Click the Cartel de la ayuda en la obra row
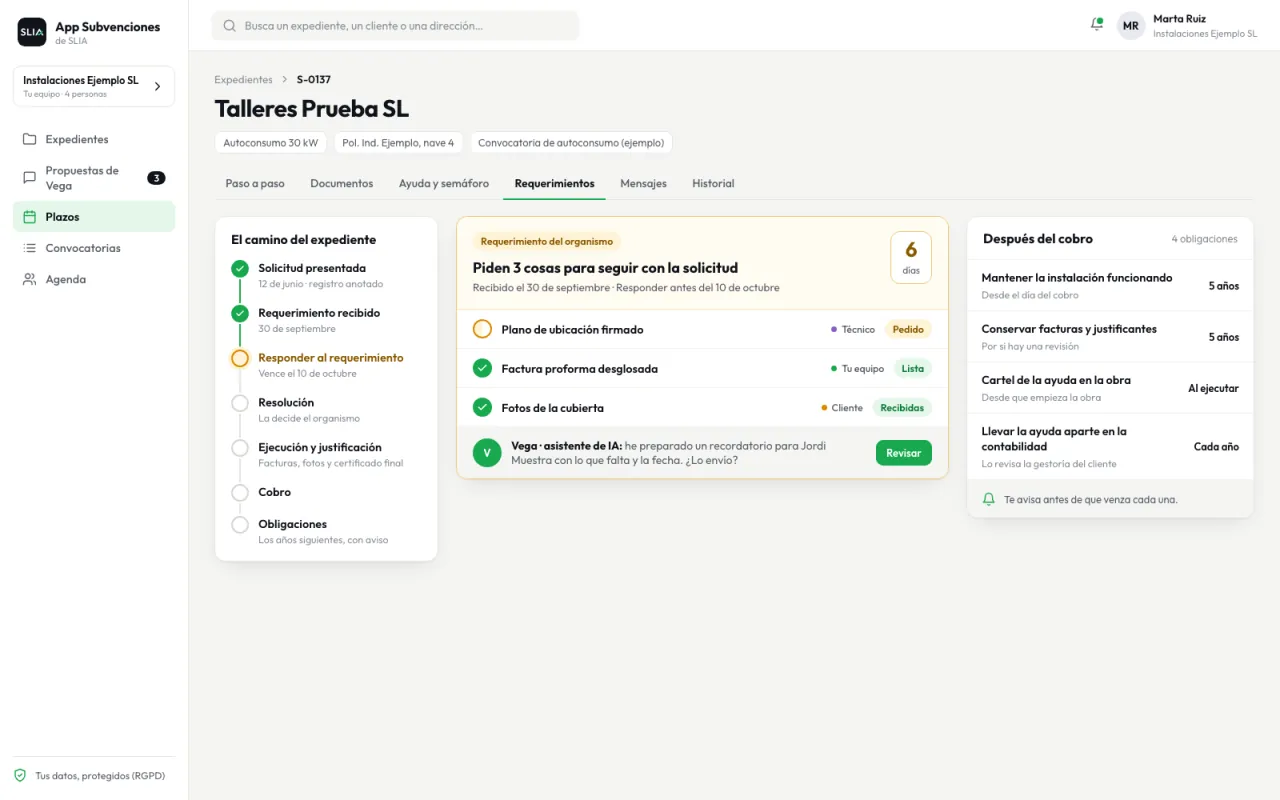This screenshot has width=1280, height=800. coord(1110,388)
